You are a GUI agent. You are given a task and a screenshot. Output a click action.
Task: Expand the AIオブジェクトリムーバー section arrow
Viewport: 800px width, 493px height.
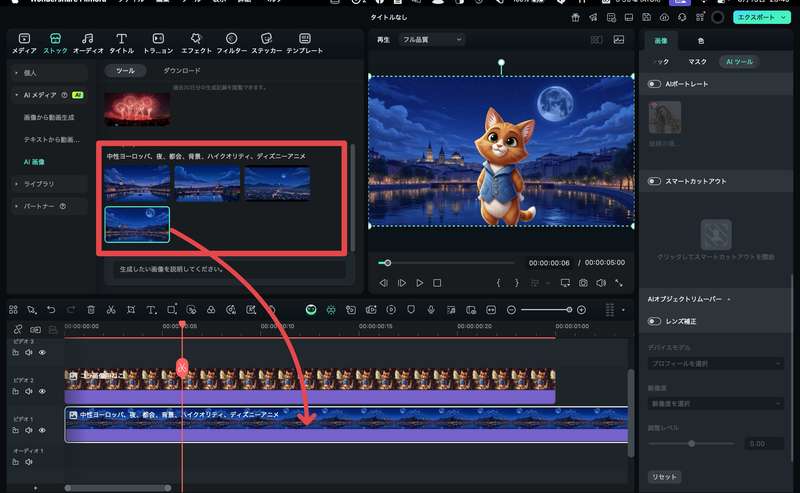729,299
